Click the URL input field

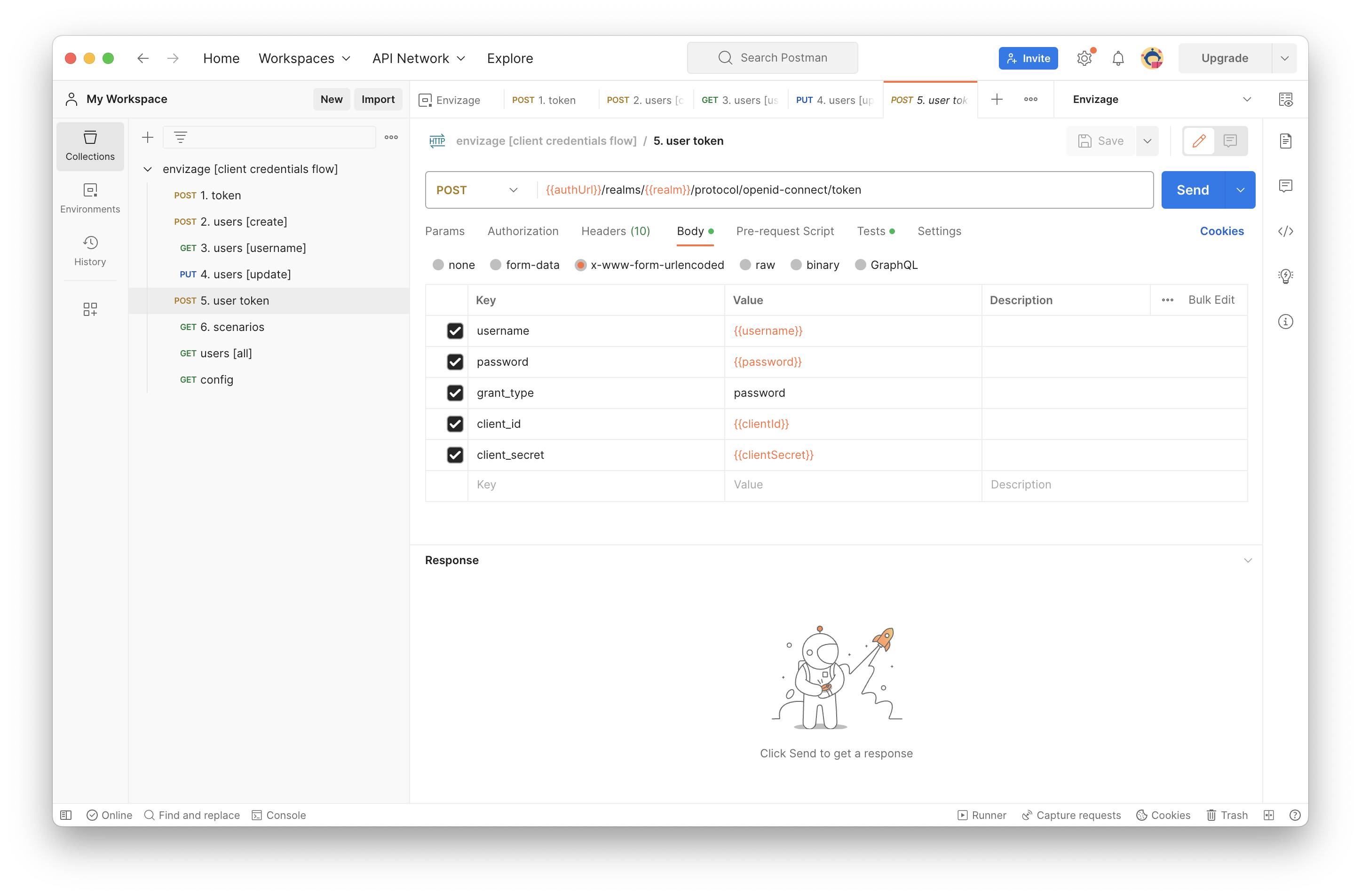click(845, 189)
